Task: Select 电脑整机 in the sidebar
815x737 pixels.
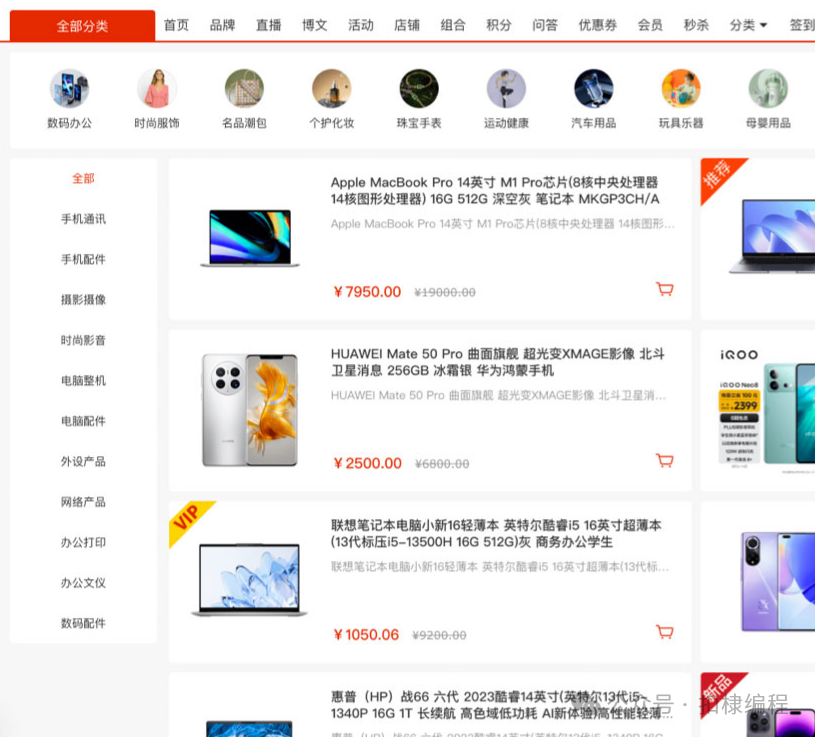Action: (x=83, y=380)
